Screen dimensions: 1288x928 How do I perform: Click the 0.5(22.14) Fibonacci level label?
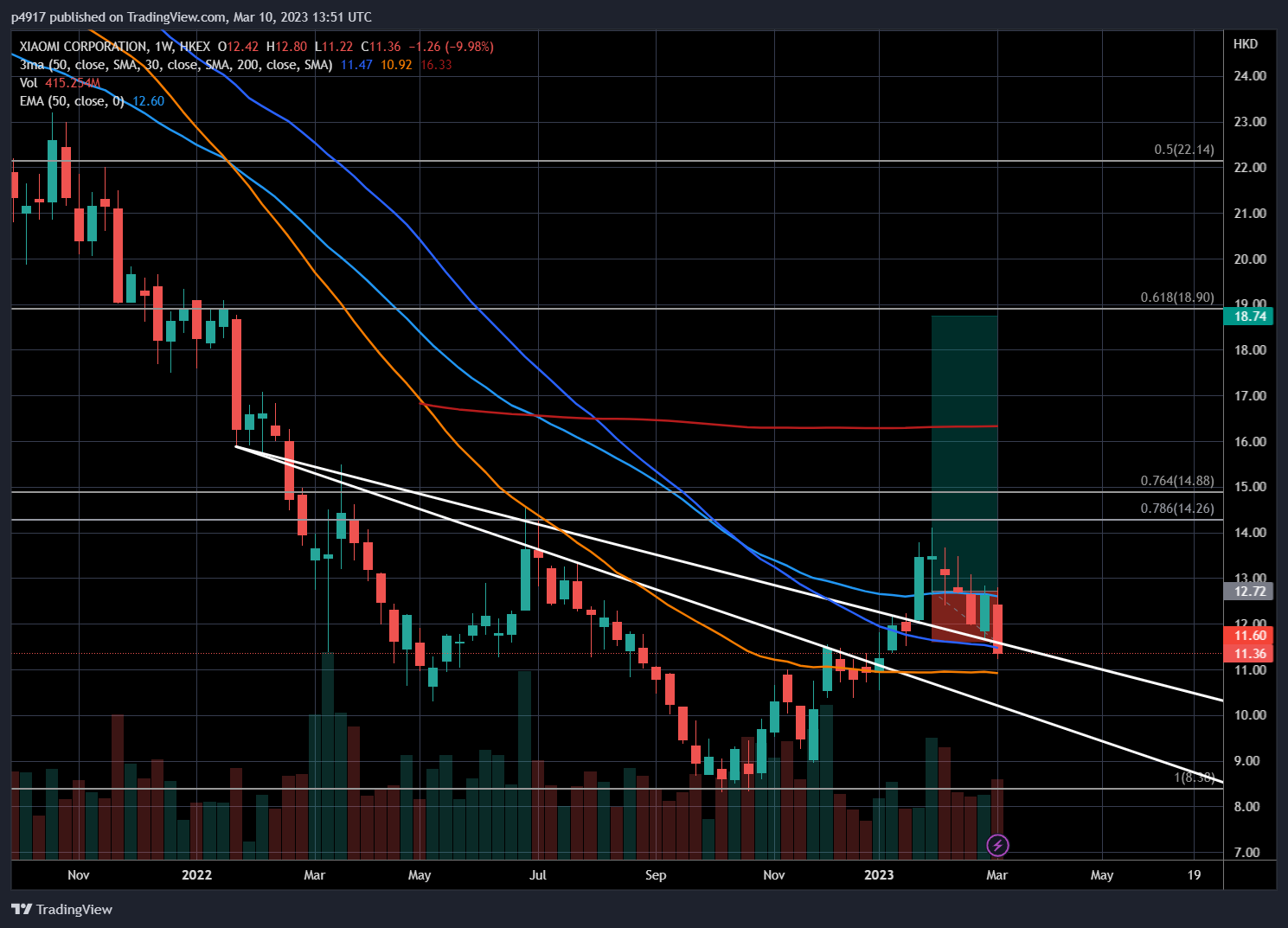pos(1183,150)
